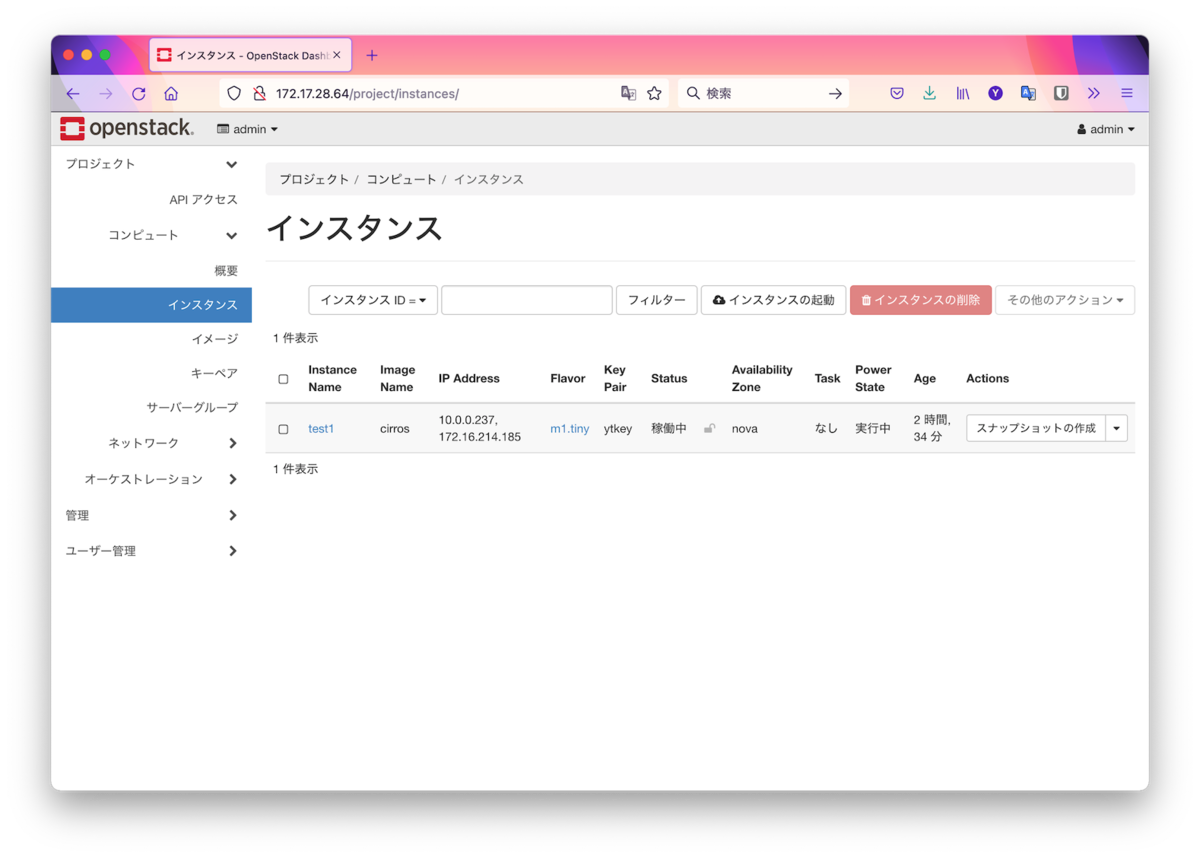Click the search go arrow

pos(835,93)
